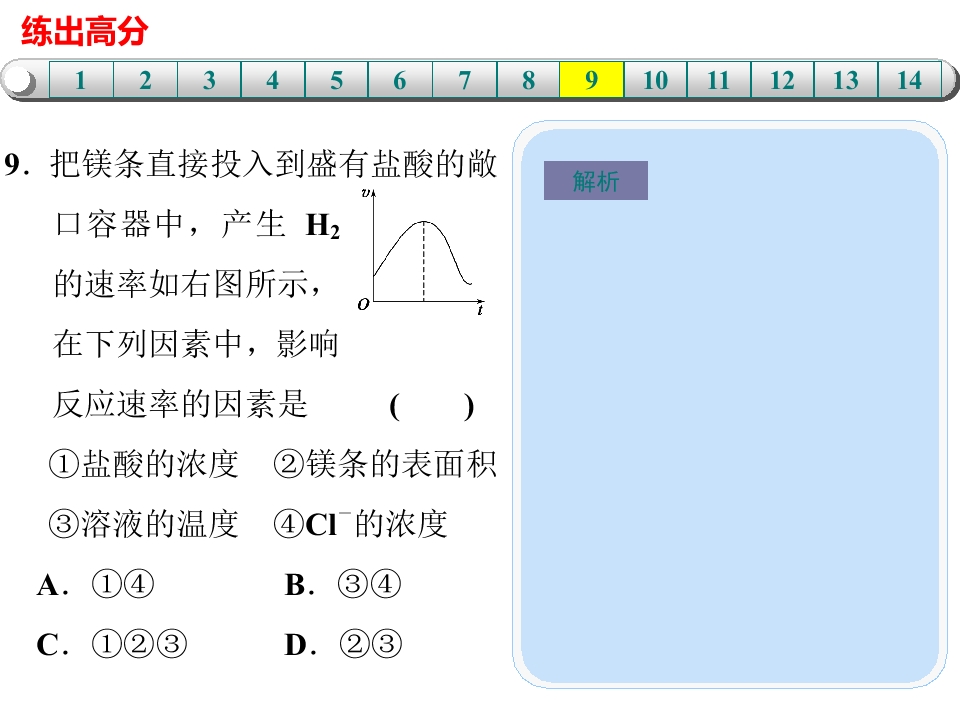Go to question 10 tab

(655, 80)
